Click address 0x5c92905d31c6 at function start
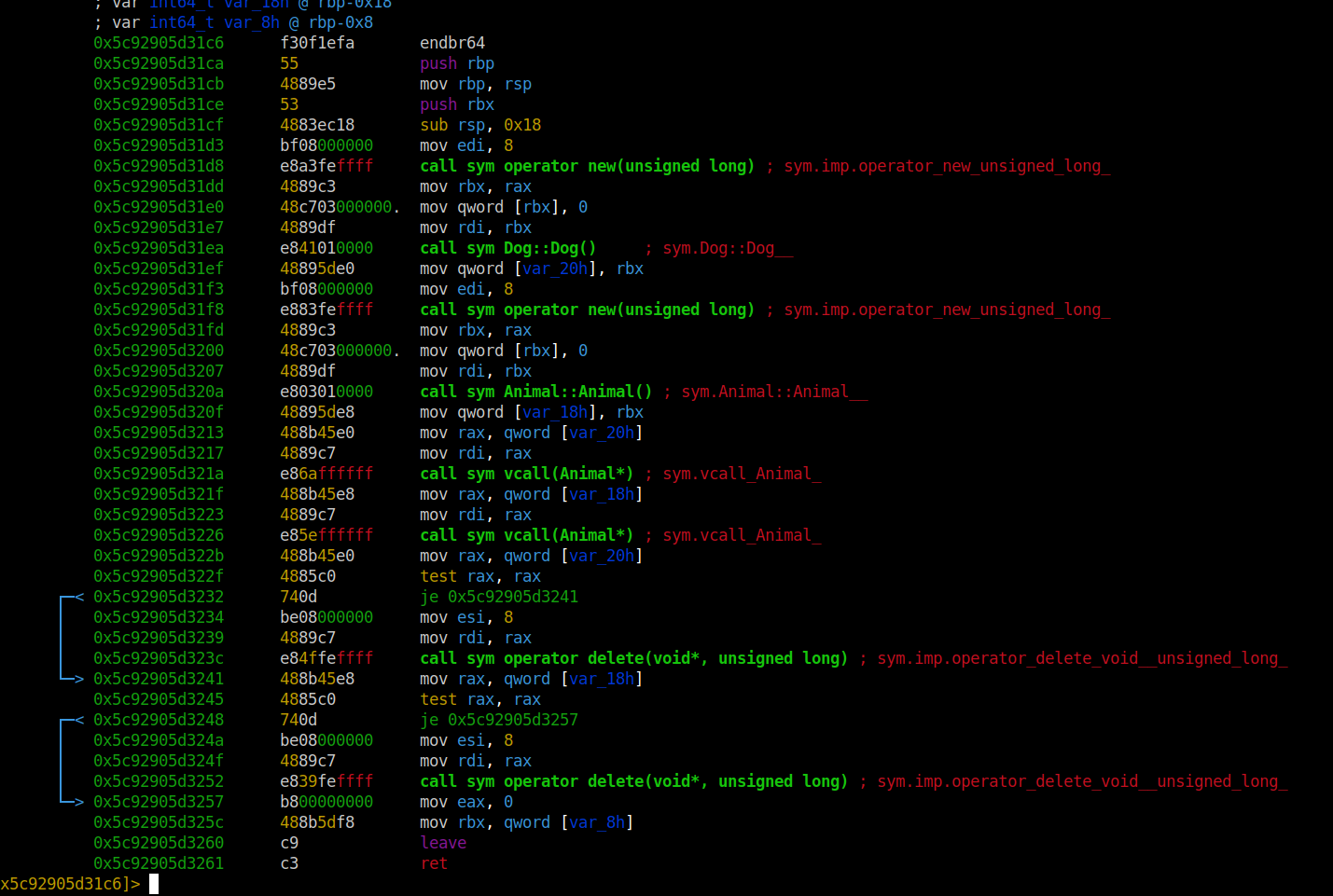1333x896 pixels. [159, 43]
